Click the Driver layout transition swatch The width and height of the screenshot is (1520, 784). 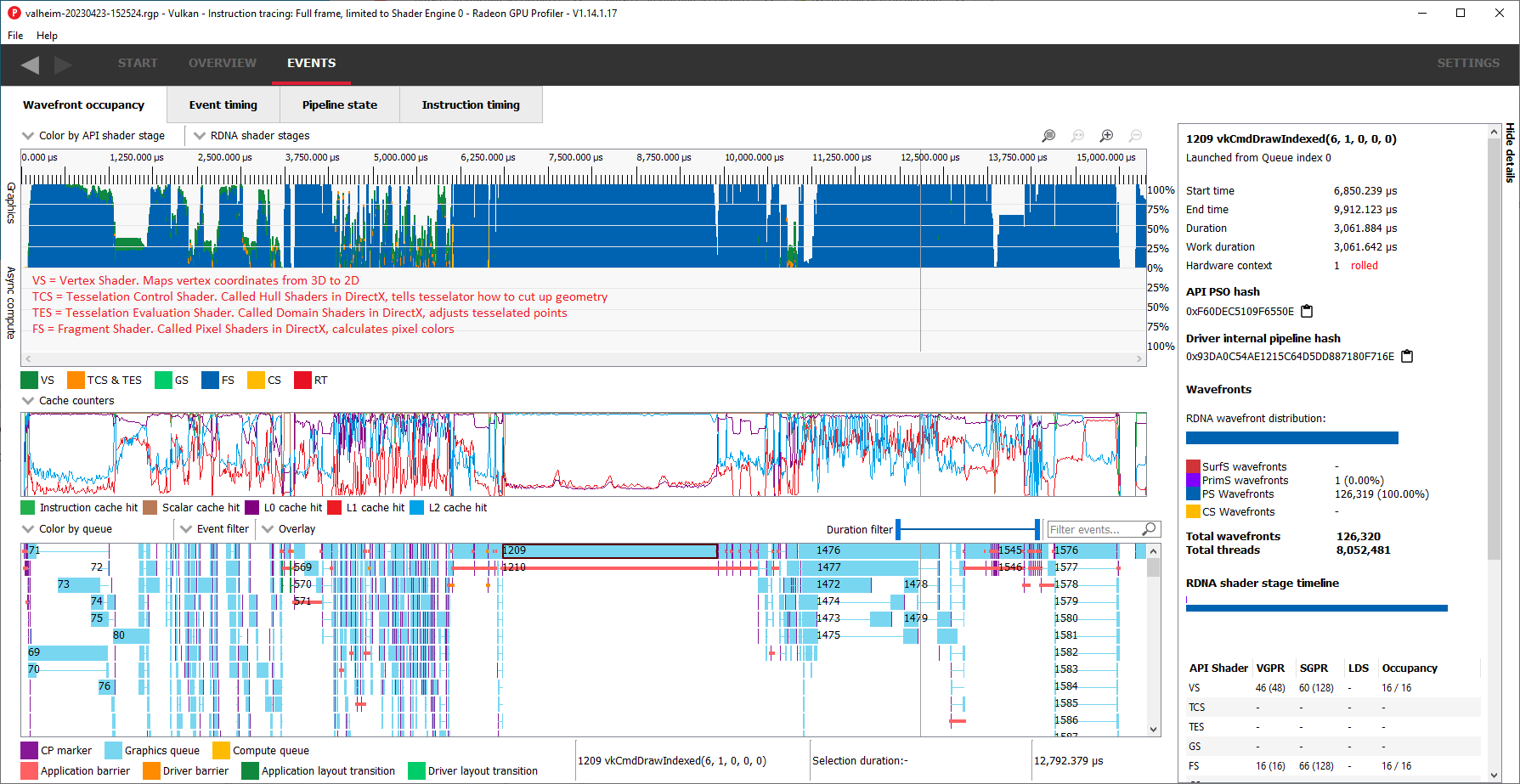point(416,770)
